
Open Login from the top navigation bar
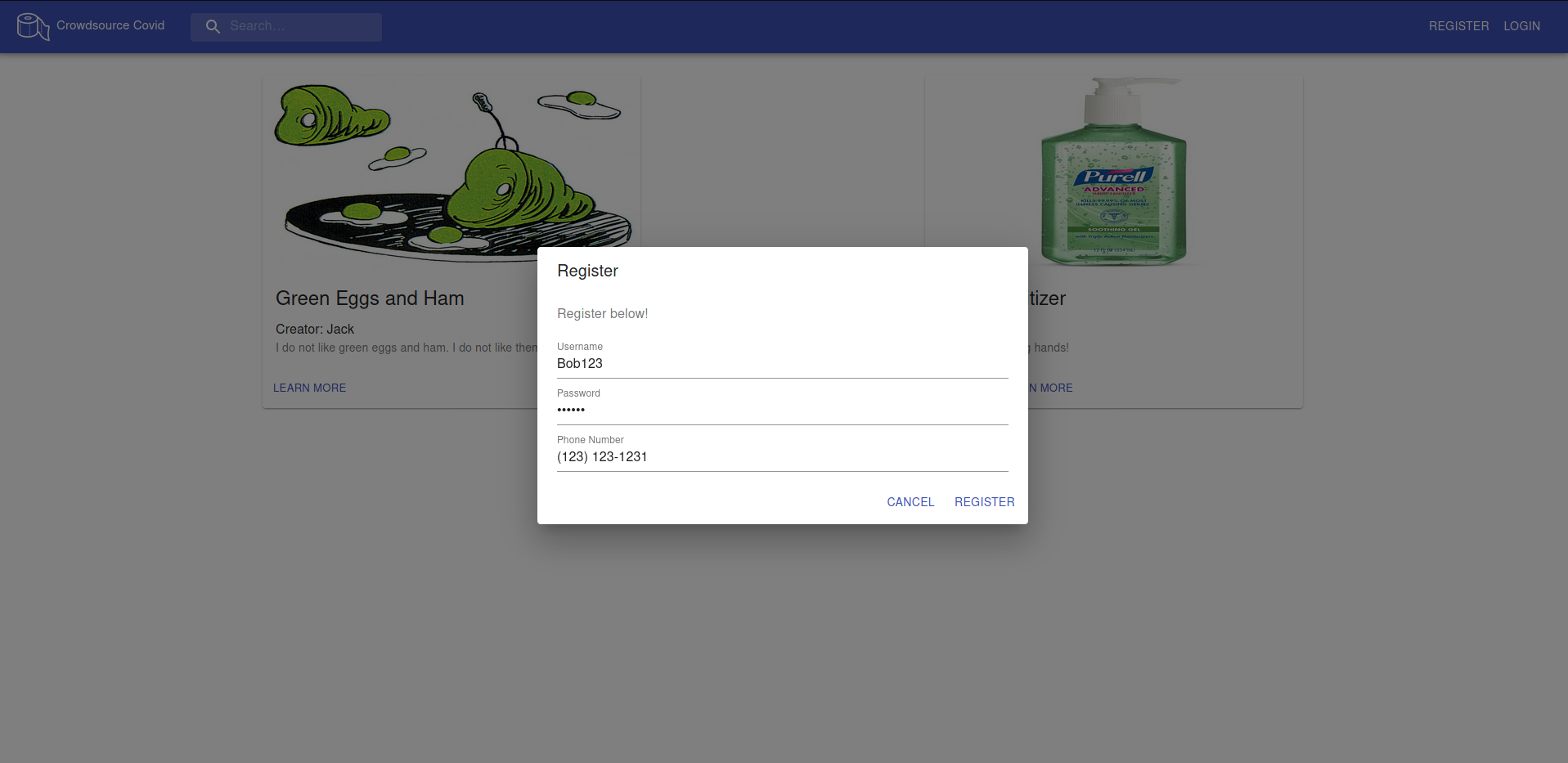[1521, 26]
